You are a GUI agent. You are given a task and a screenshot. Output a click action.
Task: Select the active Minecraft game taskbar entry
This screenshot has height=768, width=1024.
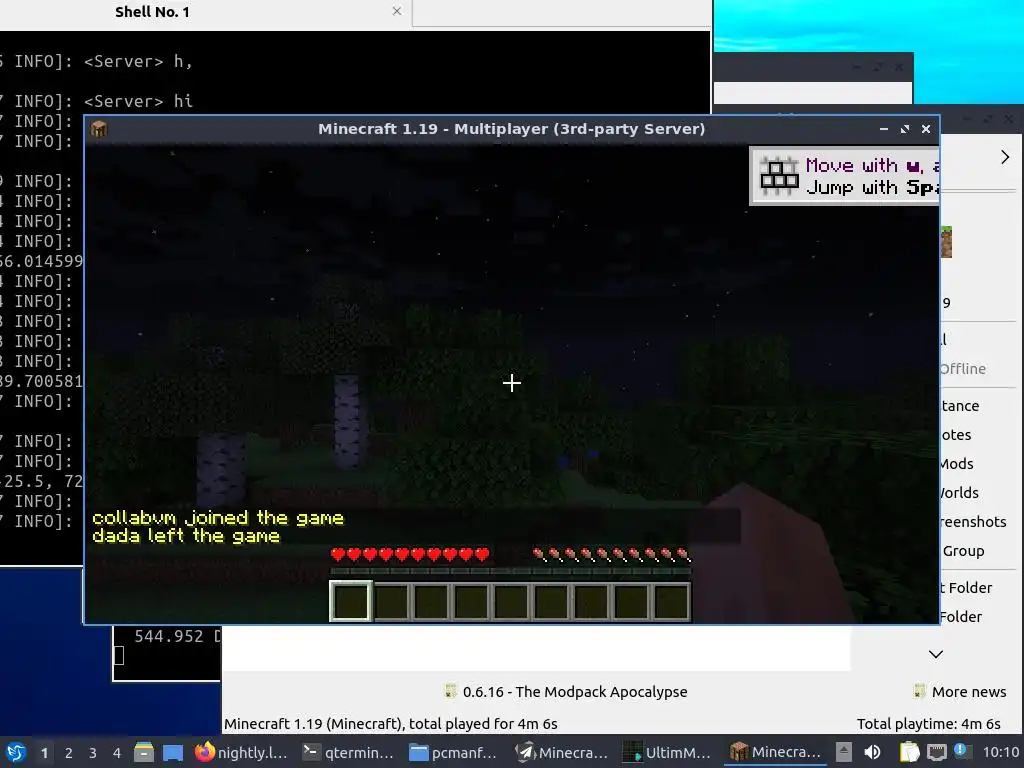776,752
